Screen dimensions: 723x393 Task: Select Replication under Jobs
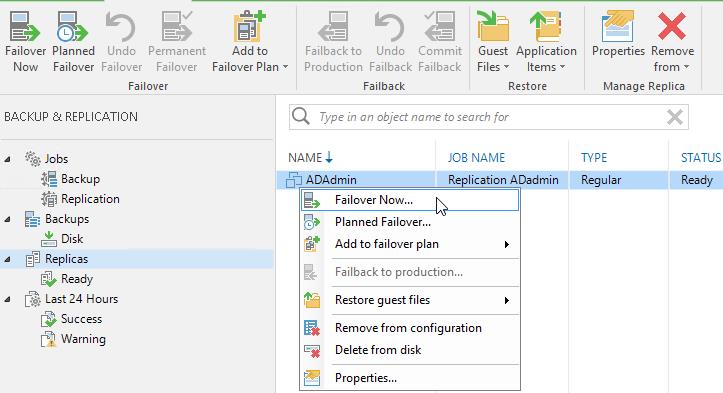coord(90,199)
